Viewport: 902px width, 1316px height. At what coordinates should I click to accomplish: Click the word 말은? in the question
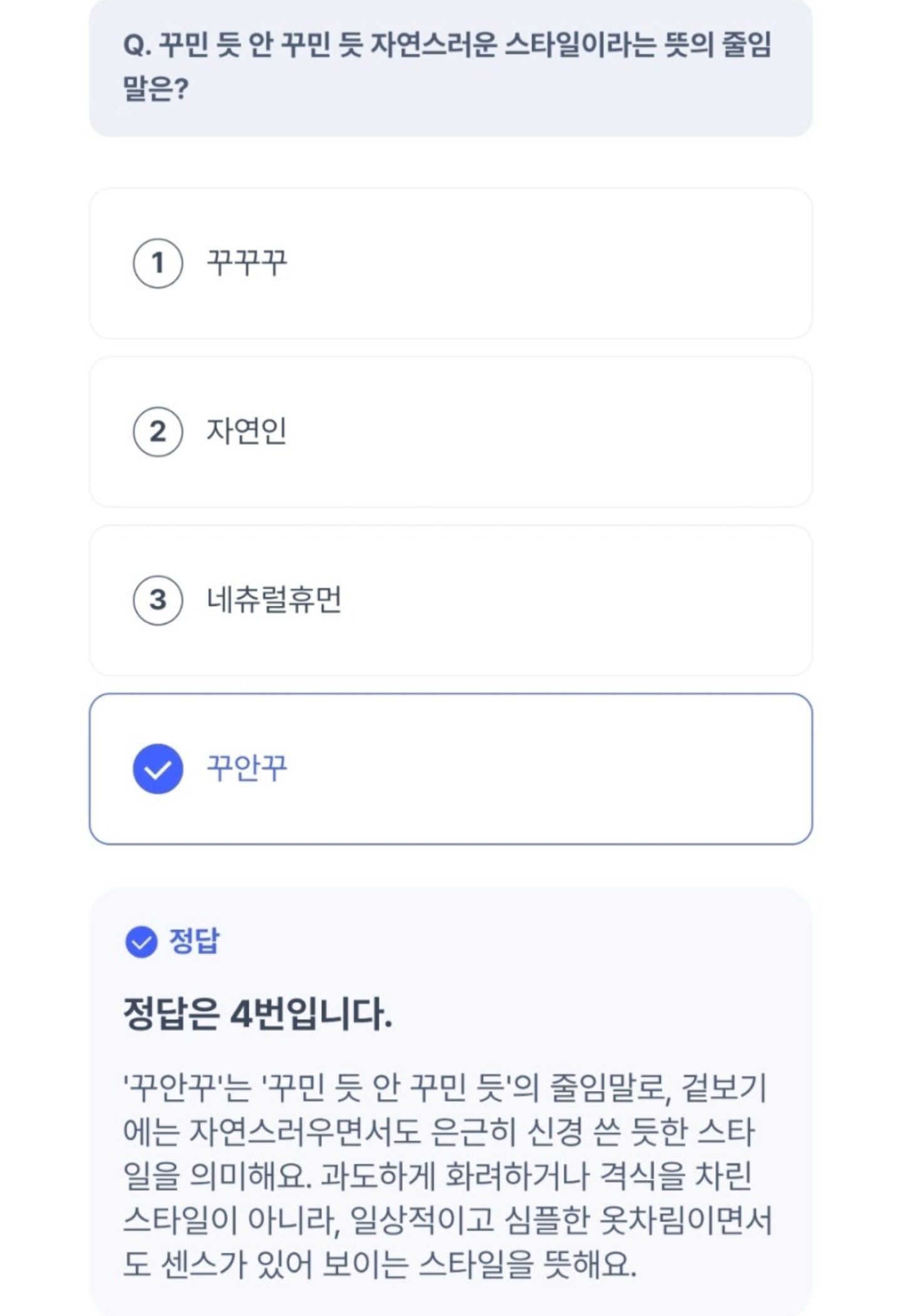click(x=155, y=90)
